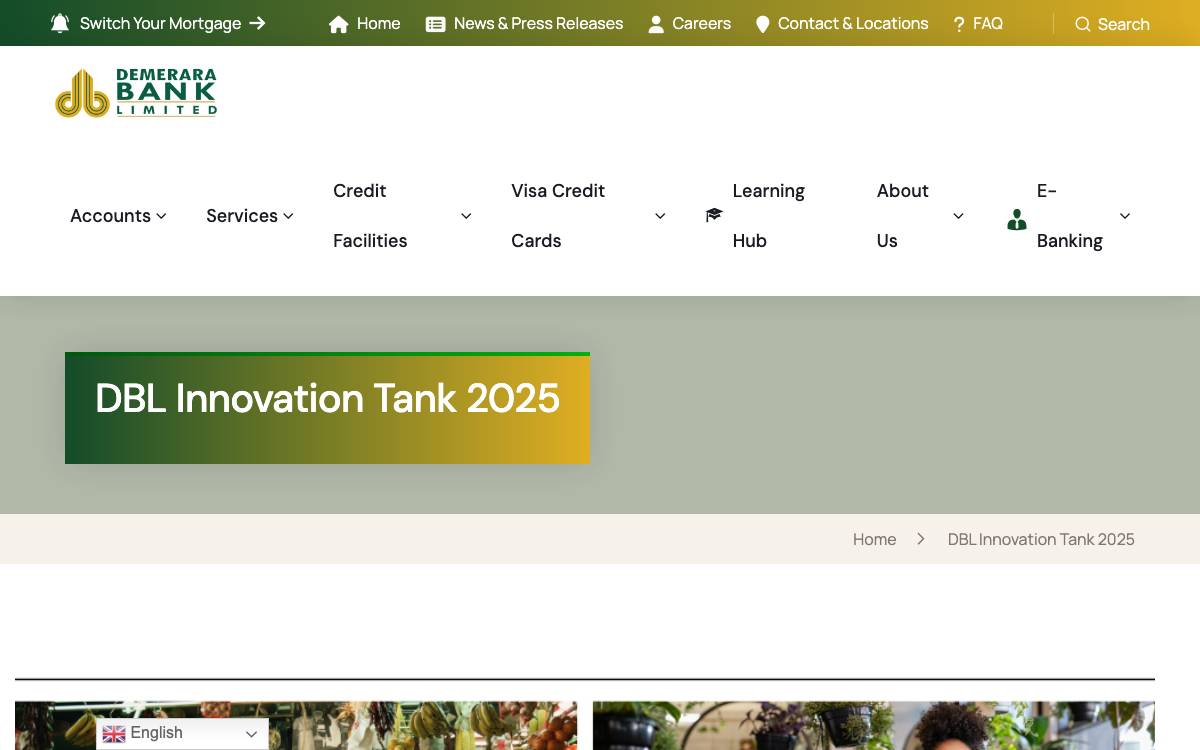Click the location pin icon for Contact & Locations

763,24
